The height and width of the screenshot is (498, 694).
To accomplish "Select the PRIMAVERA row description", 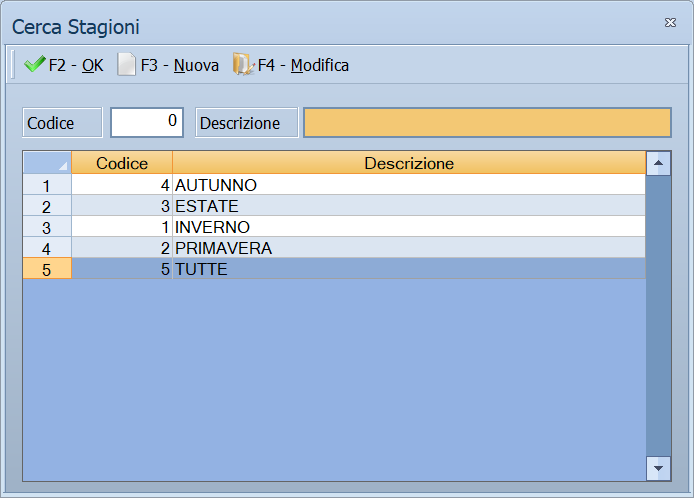I will pyautogui.click(x=409, y=248).
